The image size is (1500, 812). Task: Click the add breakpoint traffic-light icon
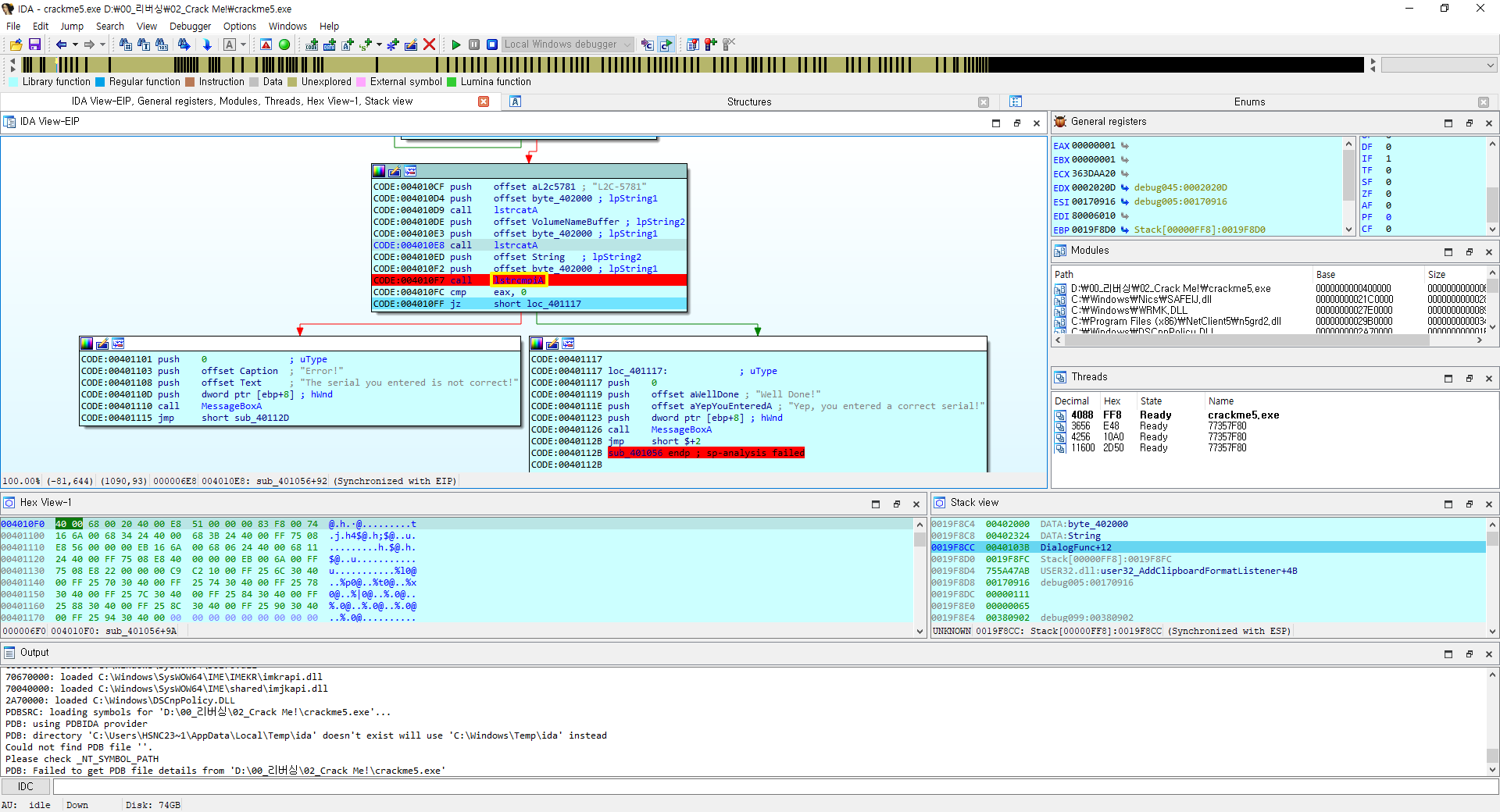[x=711, y=45]
